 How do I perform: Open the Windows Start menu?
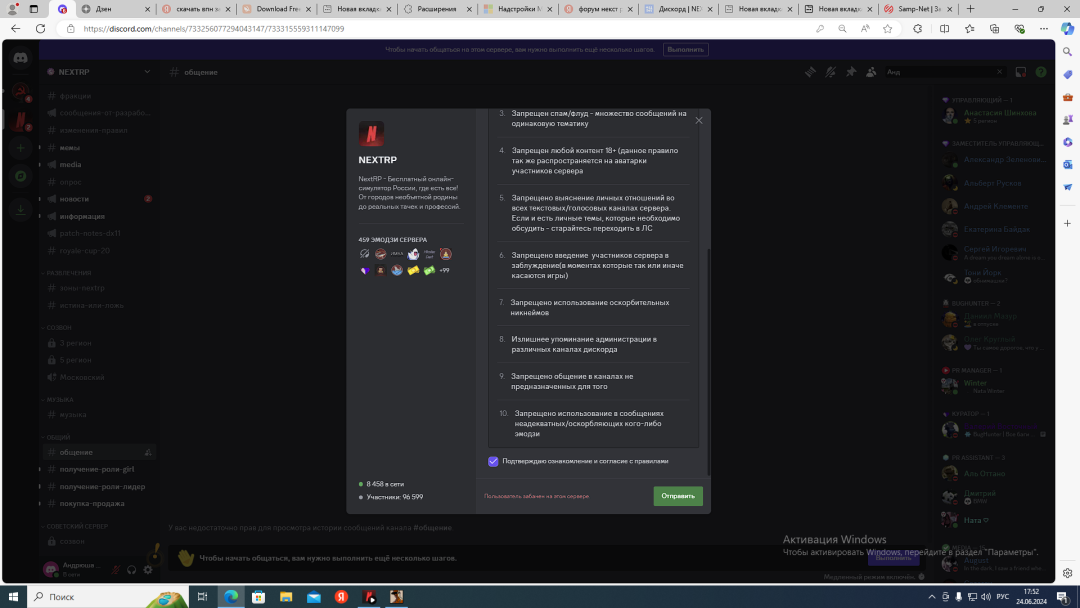click(13, 597)
